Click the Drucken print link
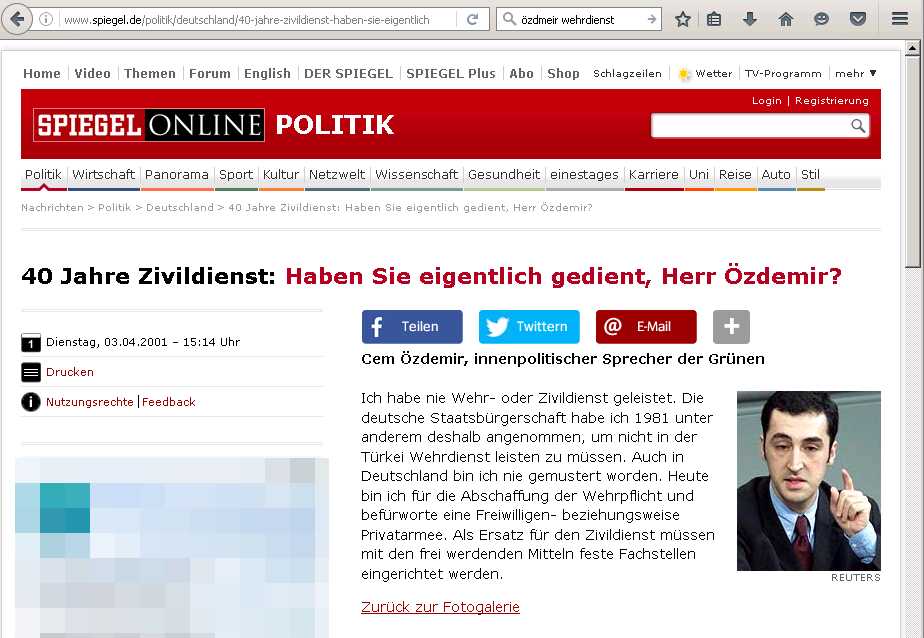924x638 pixels. click(70, 372)
